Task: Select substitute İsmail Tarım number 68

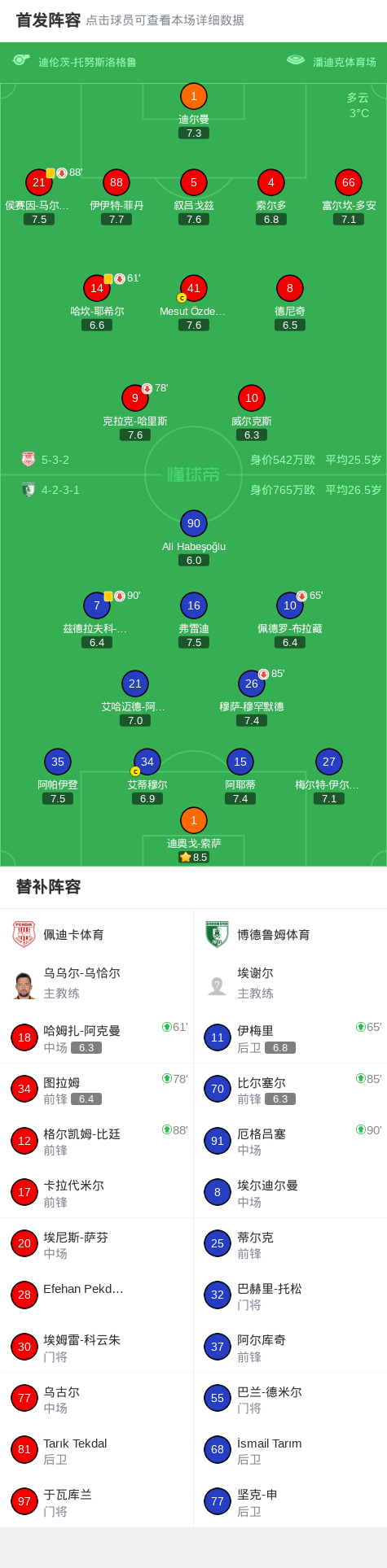Action: (290, 1450)
